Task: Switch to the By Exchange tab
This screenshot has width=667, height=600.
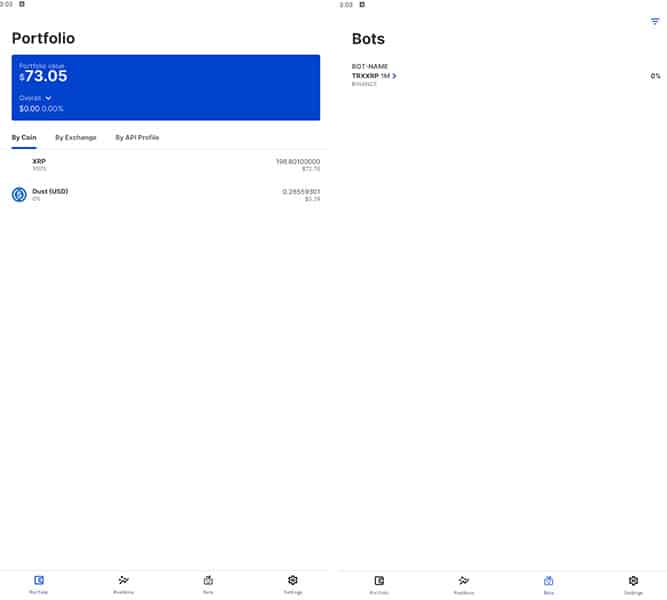Action: (x=76, y=137)
